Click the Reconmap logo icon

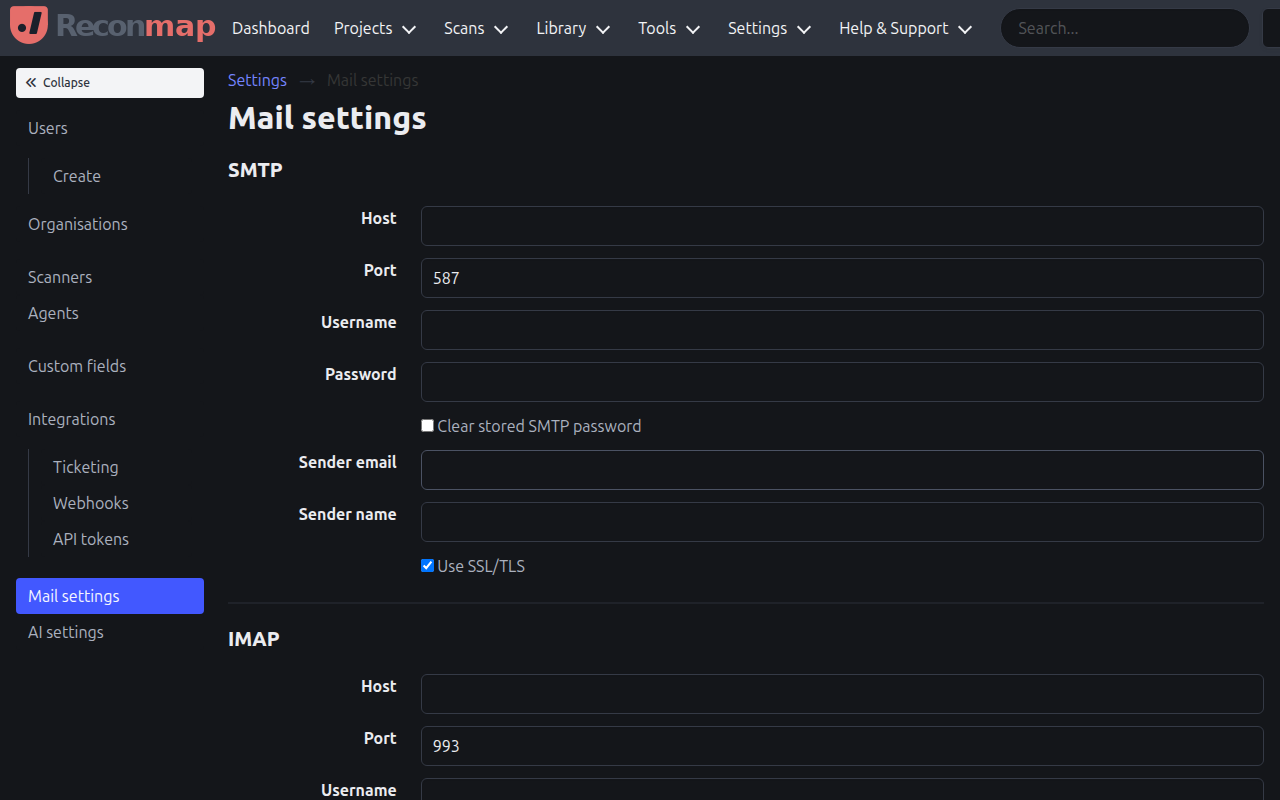(x=29, y=26)
